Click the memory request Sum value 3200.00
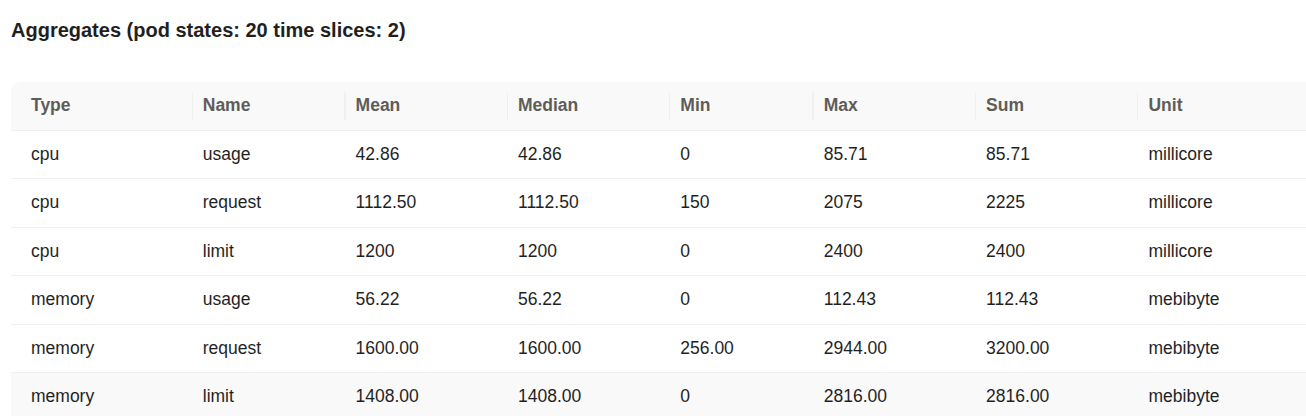 point(1017,348)
